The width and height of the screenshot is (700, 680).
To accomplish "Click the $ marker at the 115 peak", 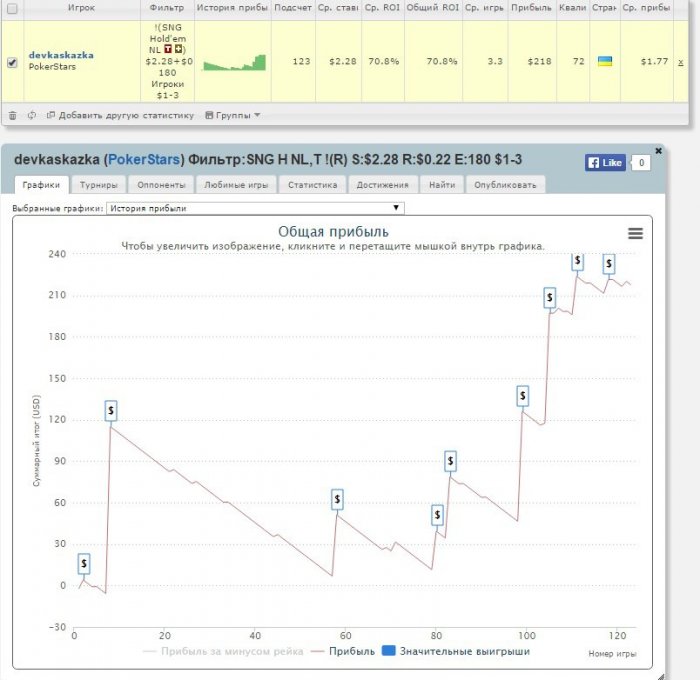I will click(x=111, y=410).
